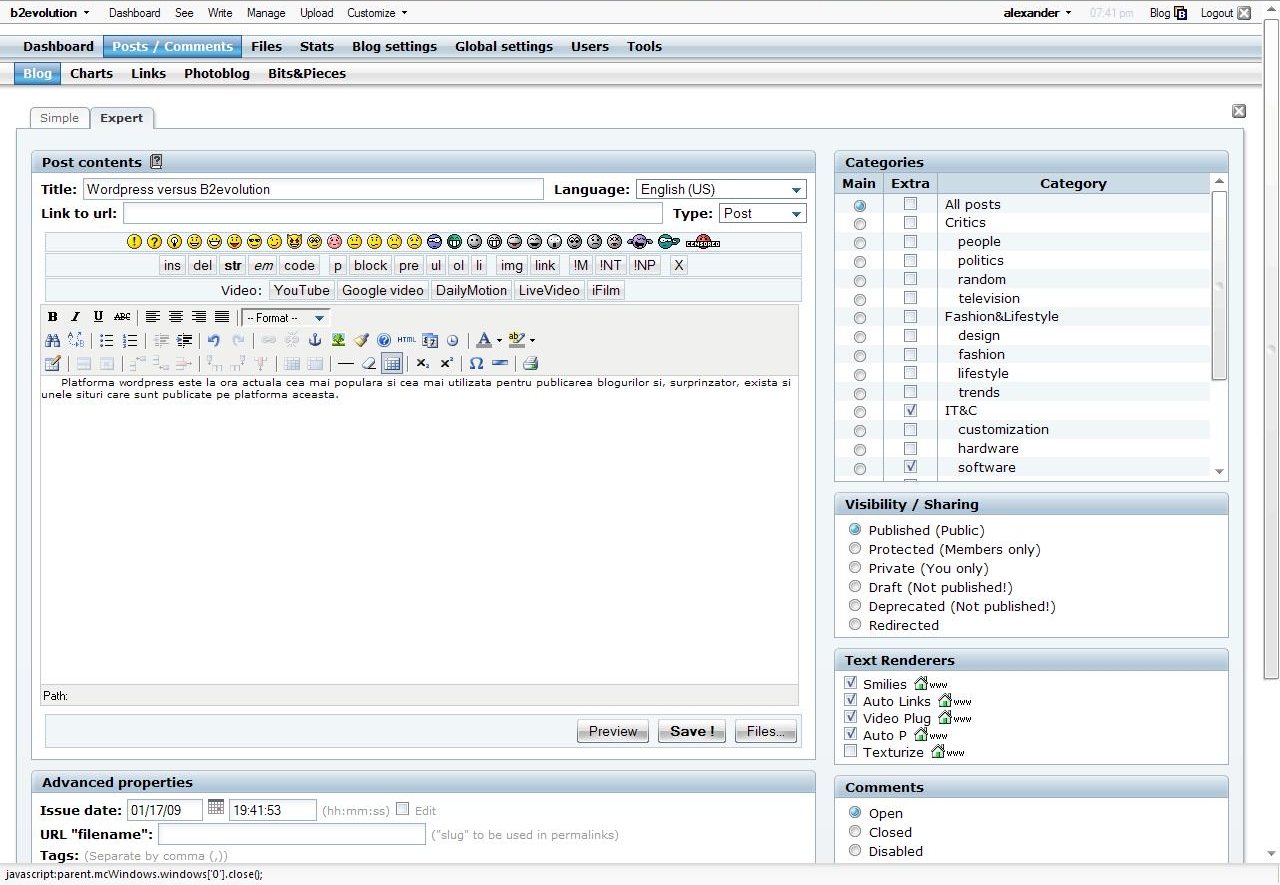Undo the last edit
Image resolution: width=1280 pixels, height=885 pixels.
[x=214, y=340]
